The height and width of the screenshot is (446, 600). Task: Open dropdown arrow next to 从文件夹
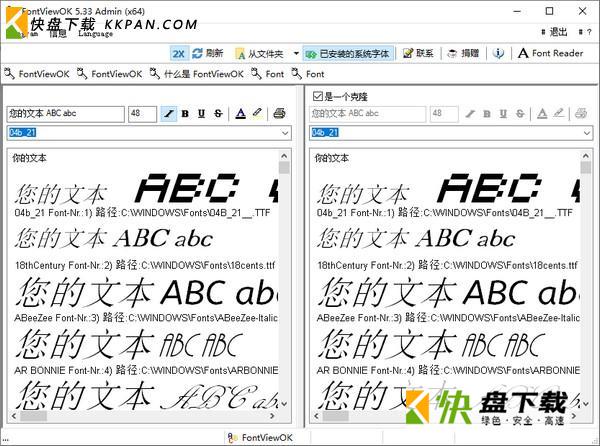296,53
